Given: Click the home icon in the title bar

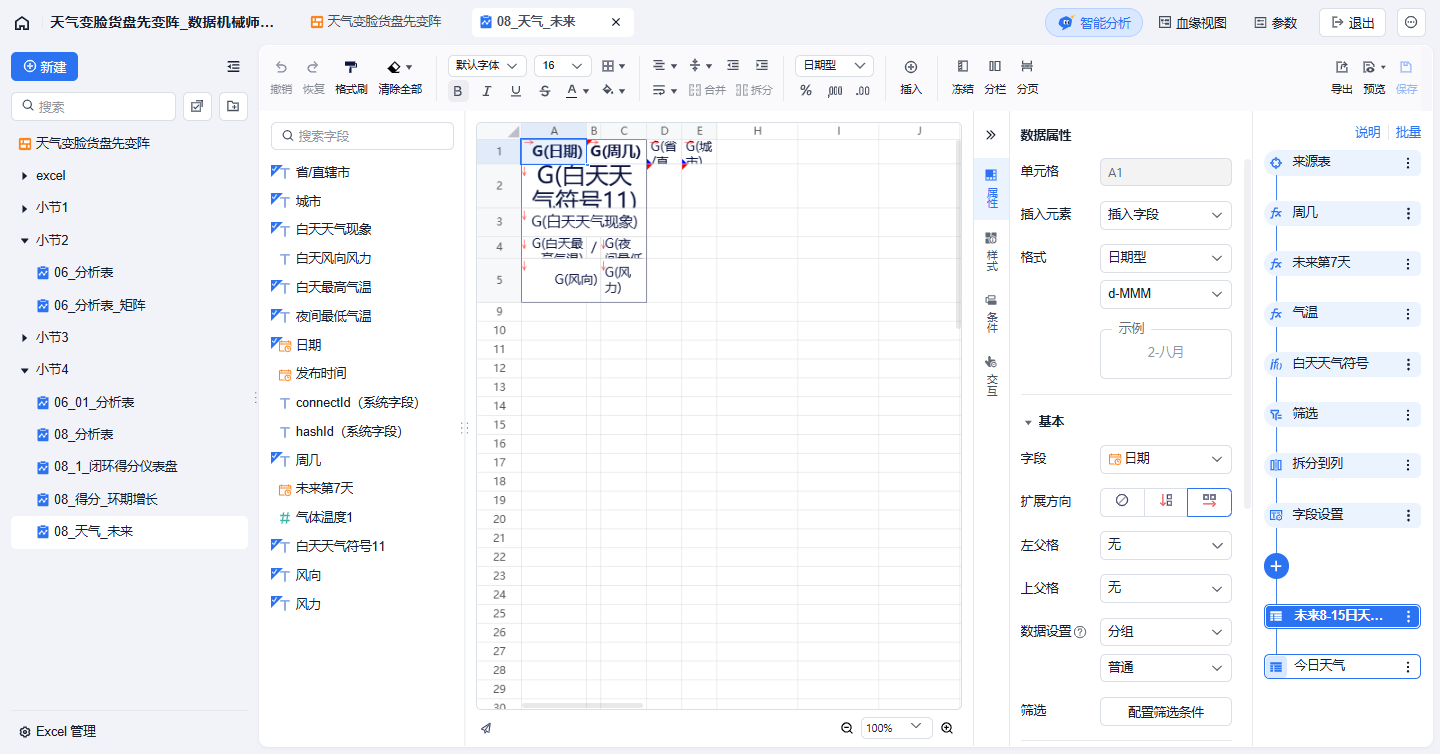Looking at the screenshot, I should coord(22,22).
